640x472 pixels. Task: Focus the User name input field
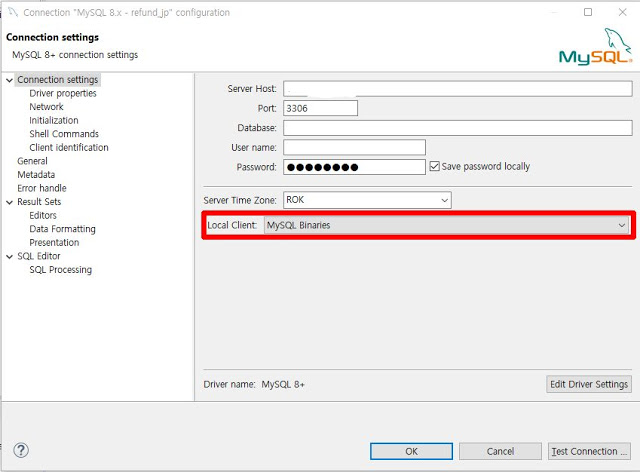pos(354,147)
